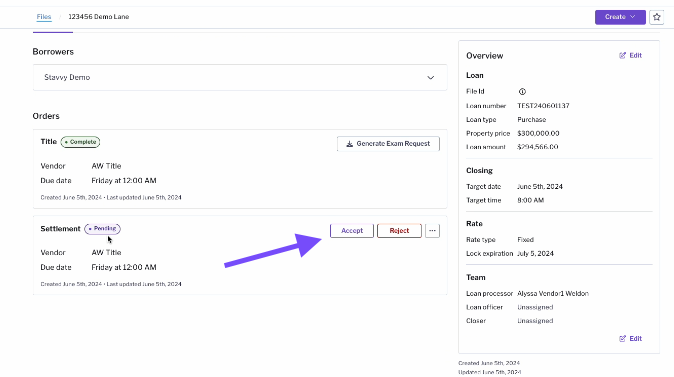Screen dimensions: 674x377
Task: Click the Closer Unassigned value
Action: point(535,321)
